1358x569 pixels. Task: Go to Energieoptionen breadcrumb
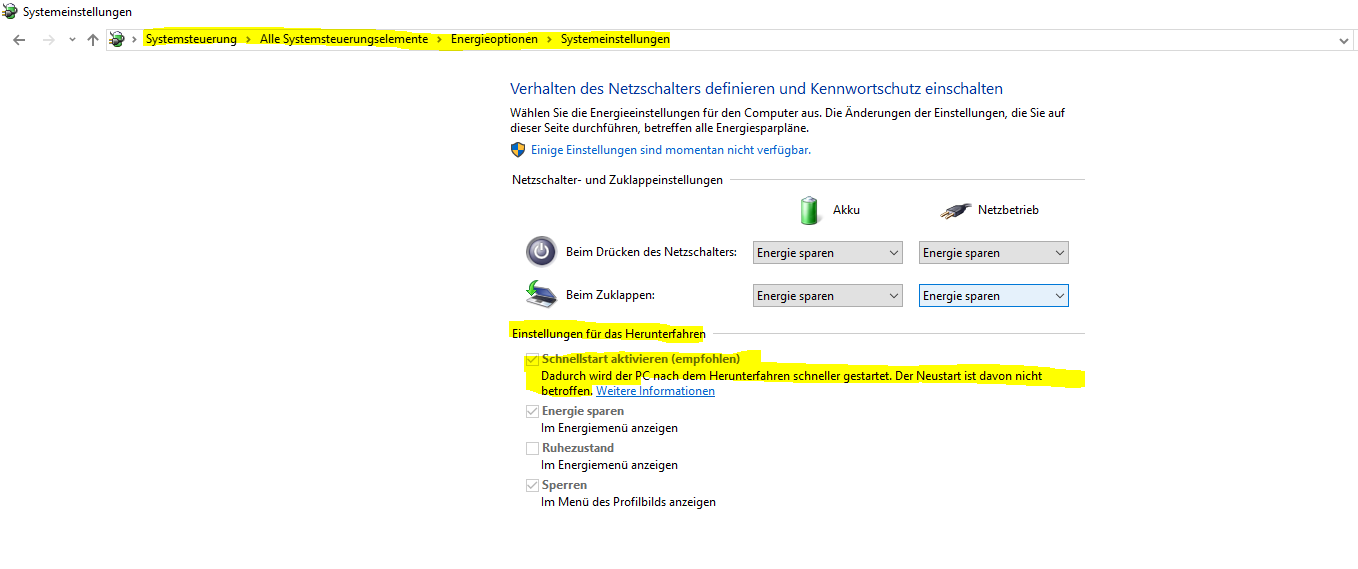(x=494, y=39)
